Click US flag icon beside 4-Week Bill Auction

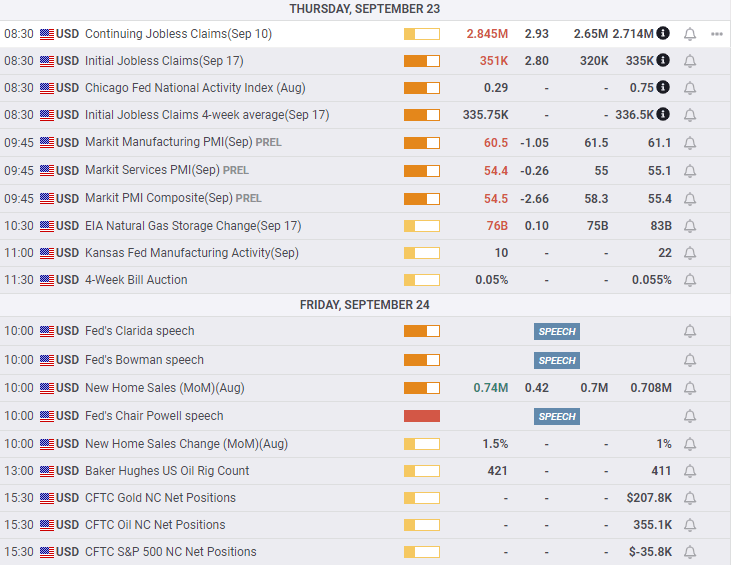click(47, 280)
